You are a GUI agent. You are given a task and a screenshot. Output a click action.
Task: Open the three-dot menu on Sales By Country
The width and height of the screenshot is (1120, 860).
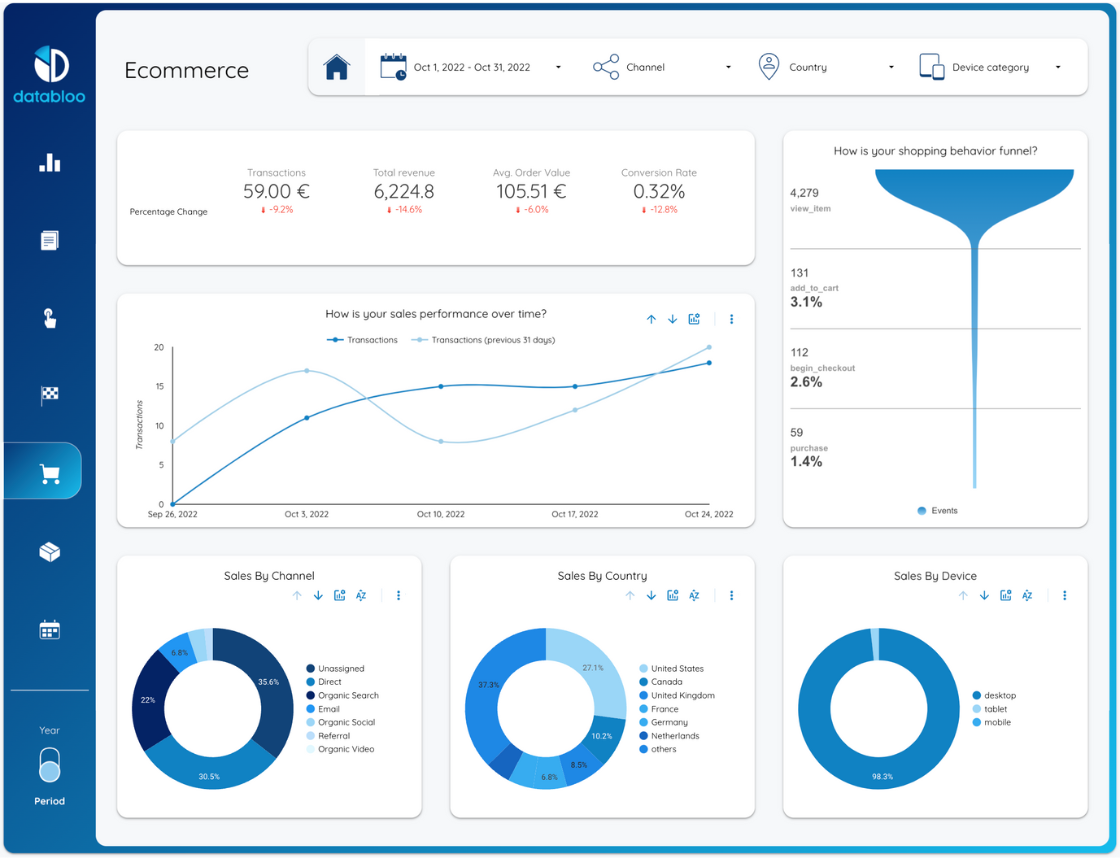point(731,595)
